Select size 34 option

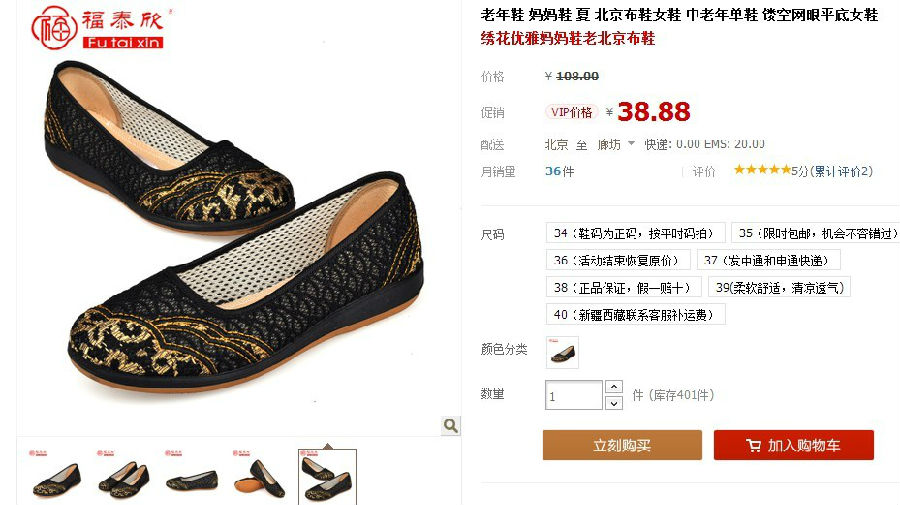(x=635, y=233)
